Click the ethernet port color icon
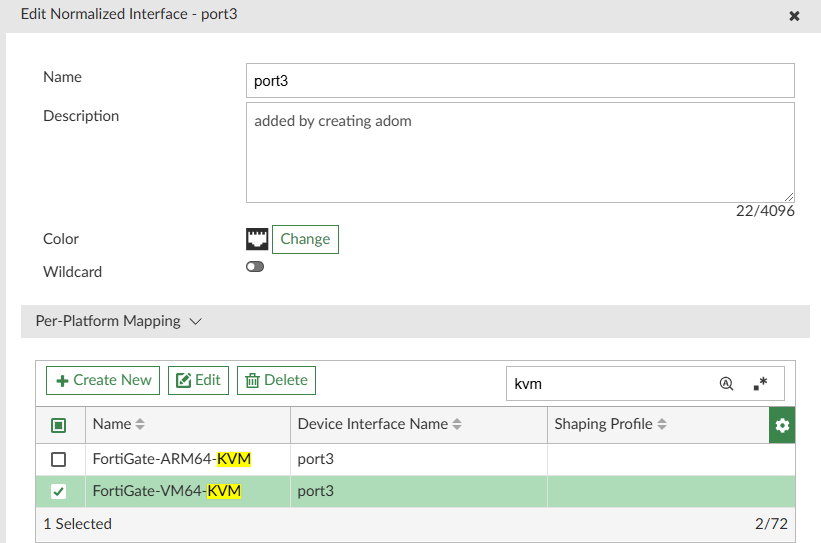The image size is (821, 543). 257,239
